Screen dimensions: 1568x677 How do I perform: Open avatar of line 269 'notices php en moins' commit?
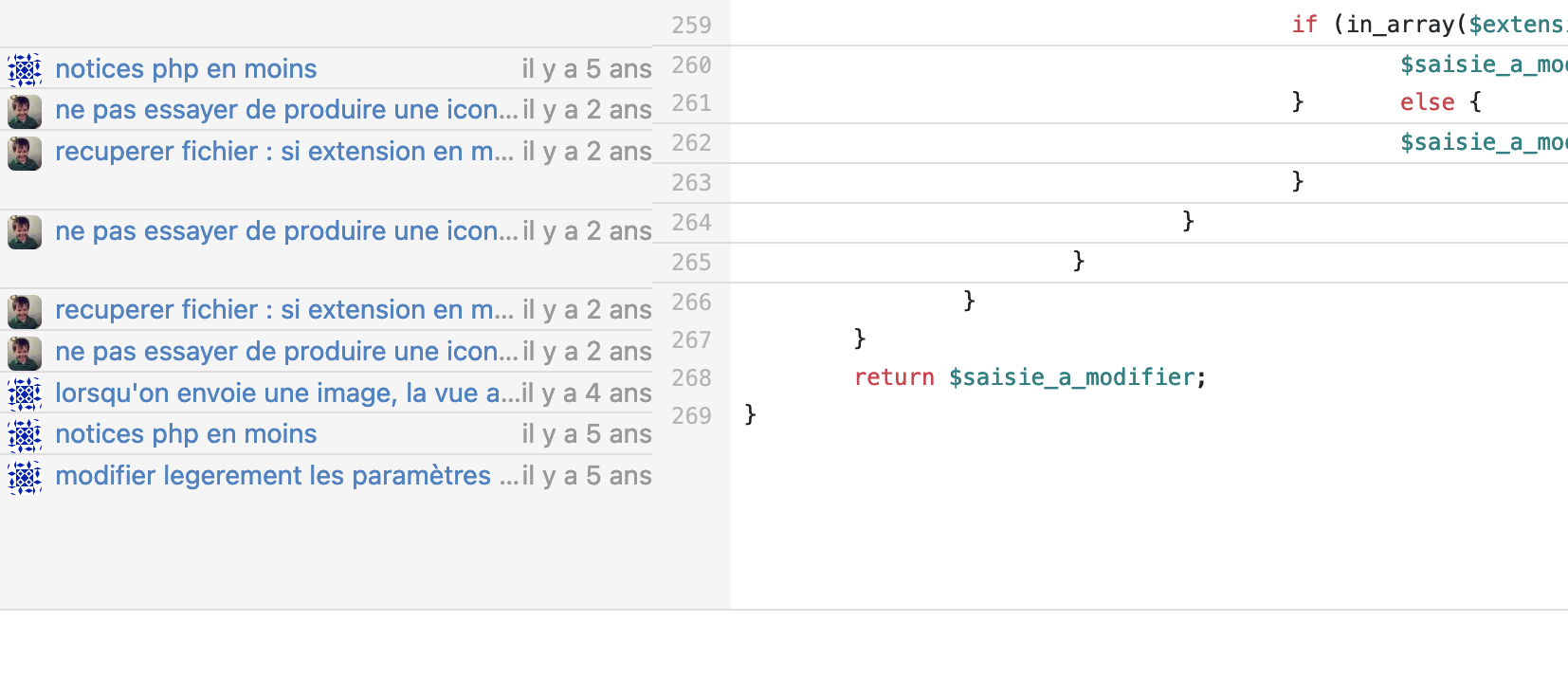[25, 435]
